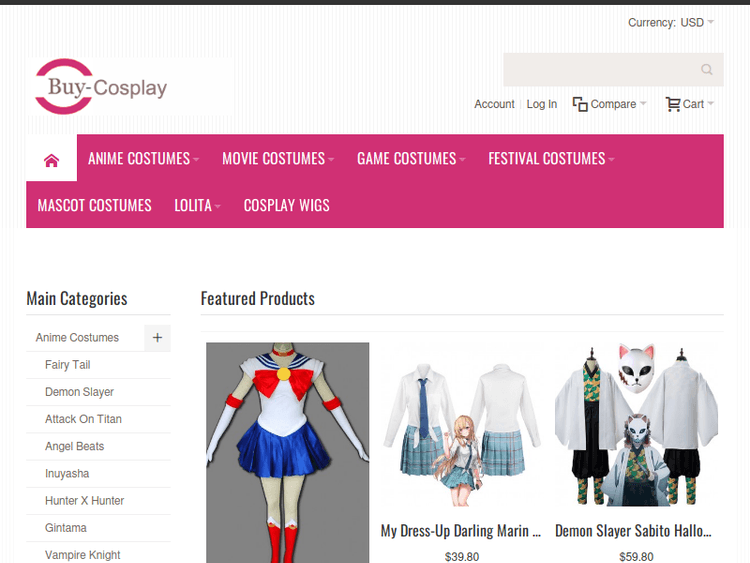Click the Log In link
This screenshot has height=563, width=750.
pyautogui.click(x=541, y=104)
